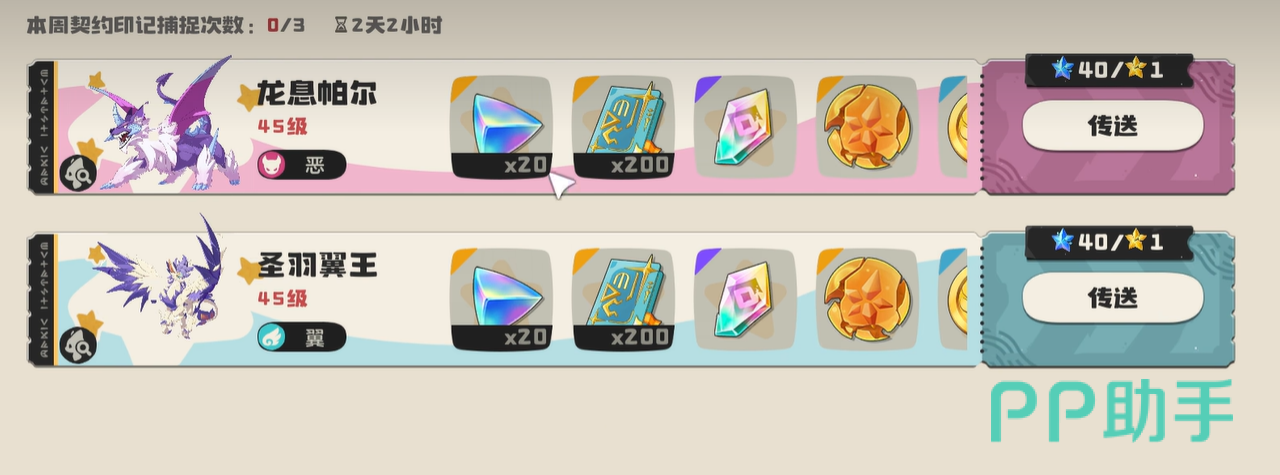Click the 传送 button for 龙息帕尔

click(1112, 126)
